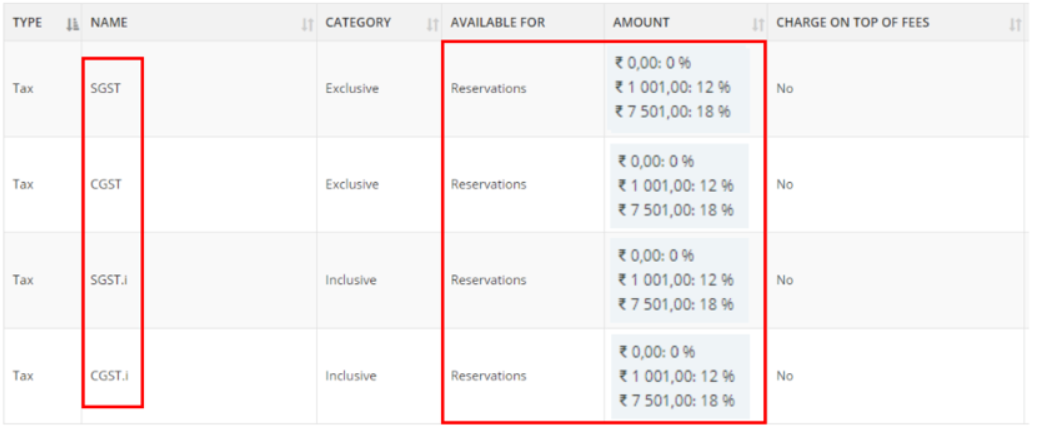Click Reservations in the SGST.i row
Viewport: 1037px width, 431px height.
[488, 280]
